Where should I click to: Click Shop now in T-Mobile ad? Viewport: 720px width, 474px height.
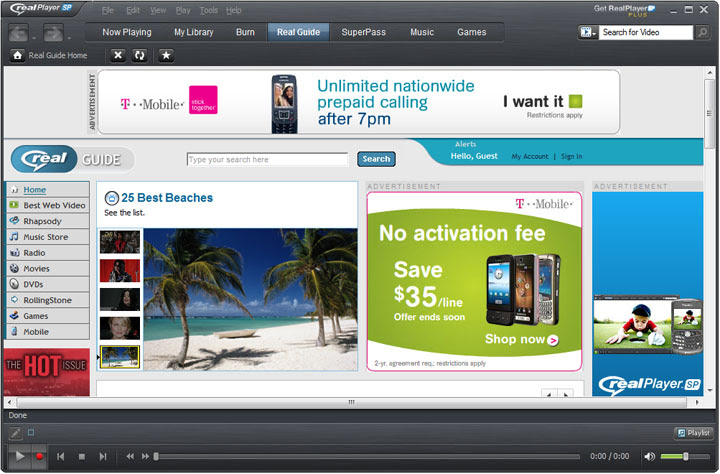click(521, 339)
